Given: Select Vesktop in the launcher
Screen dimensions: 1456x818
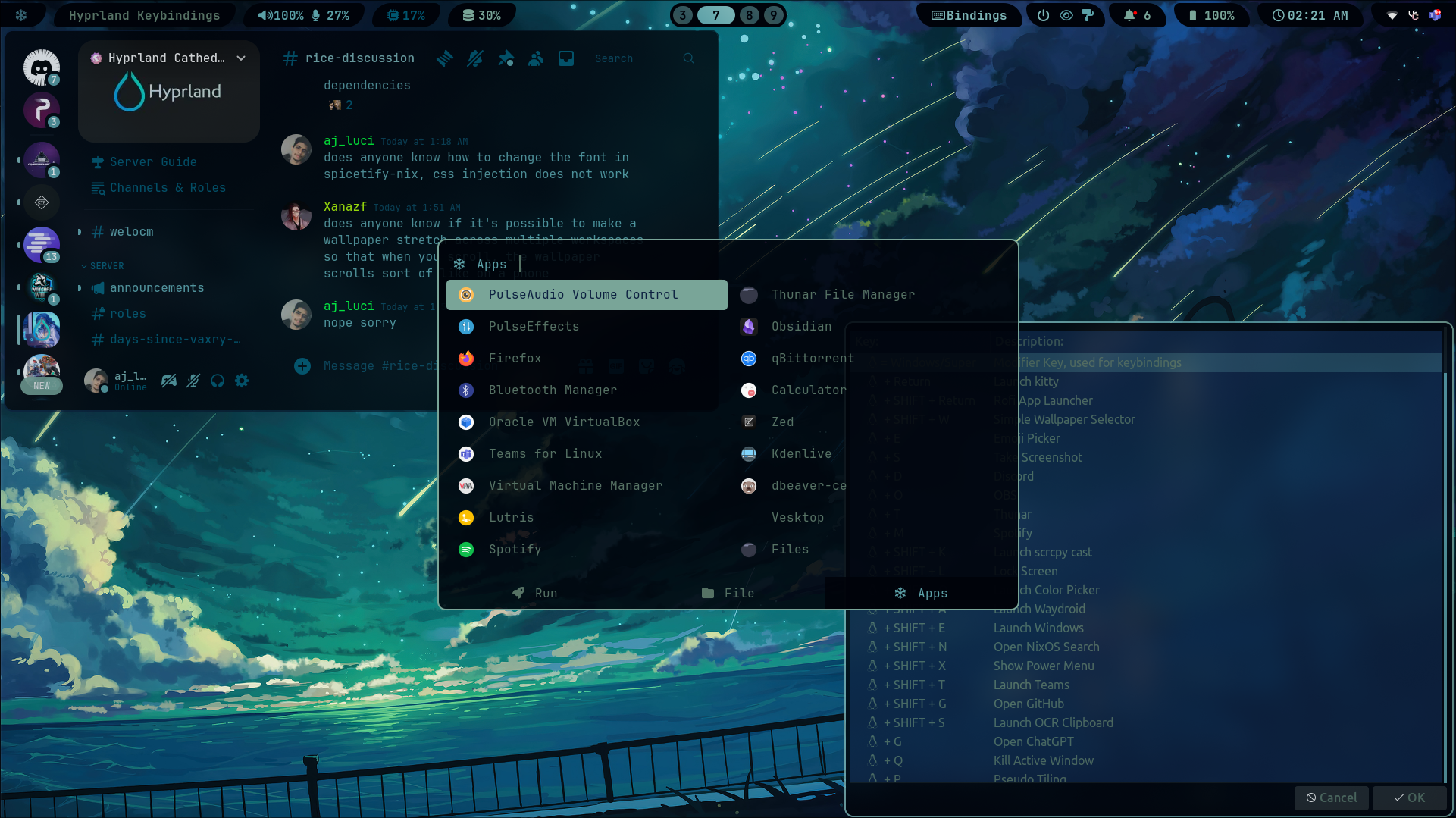Looking at the screenshot, I should 869,517.
